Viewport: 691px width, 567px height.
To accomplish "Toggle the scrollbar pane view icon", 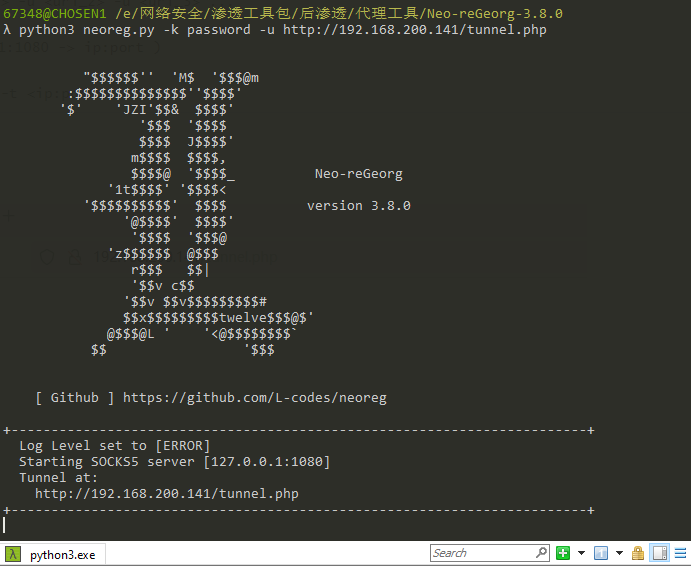I will point(660,553).
